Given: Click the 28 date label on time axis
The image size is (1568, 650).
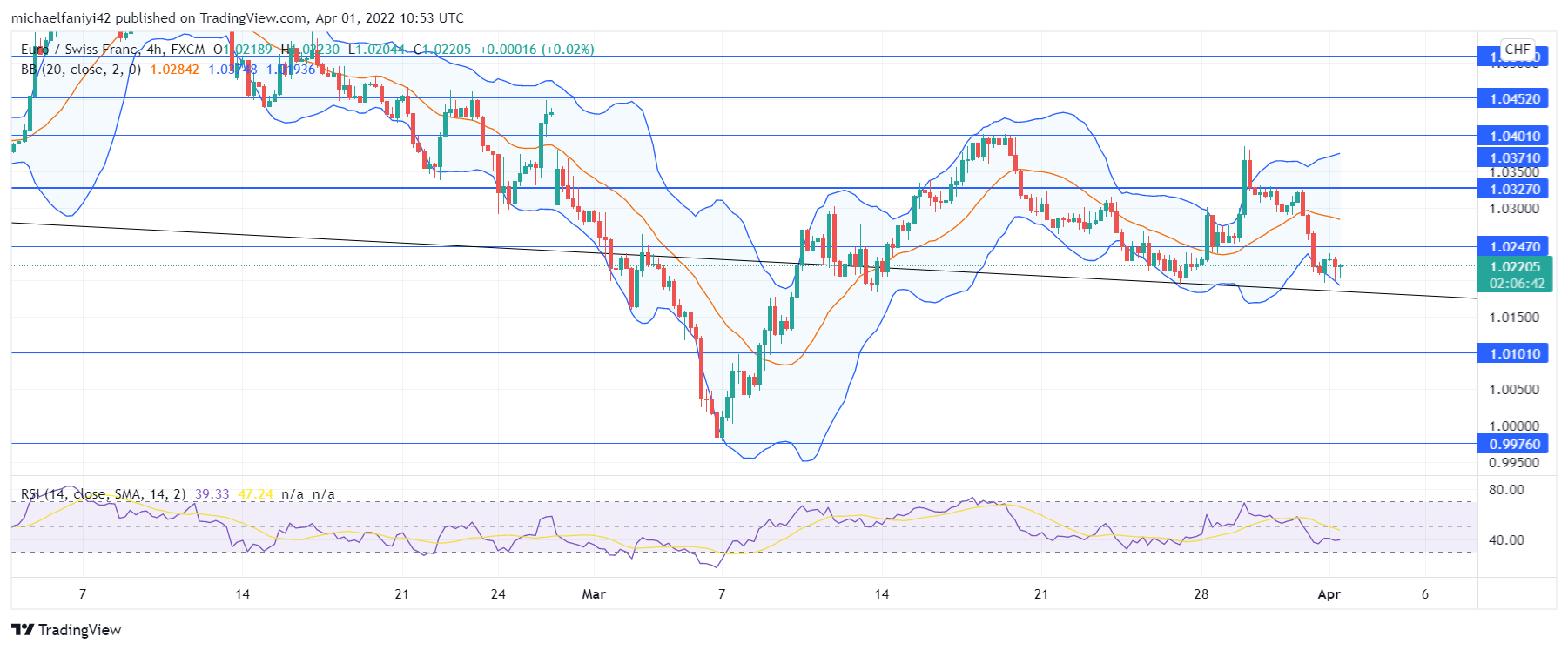Looking at the screenshot, I should click(x=1201, y=594).
